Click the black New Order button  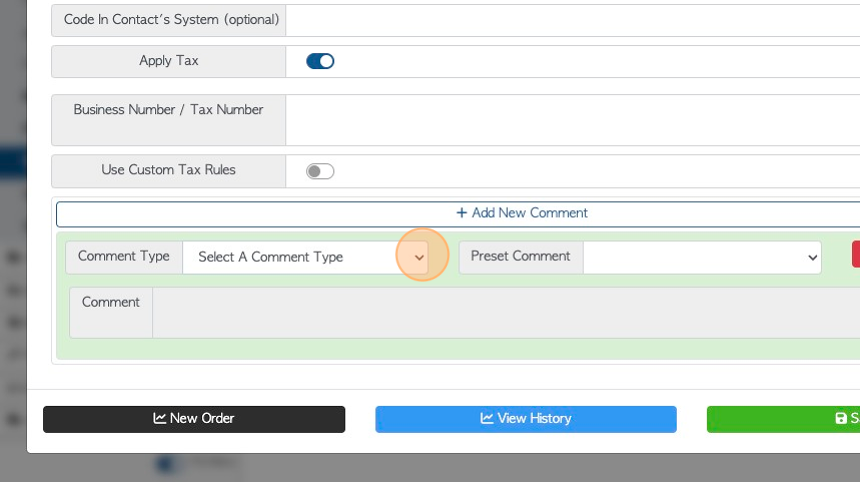tap(194, 419)
